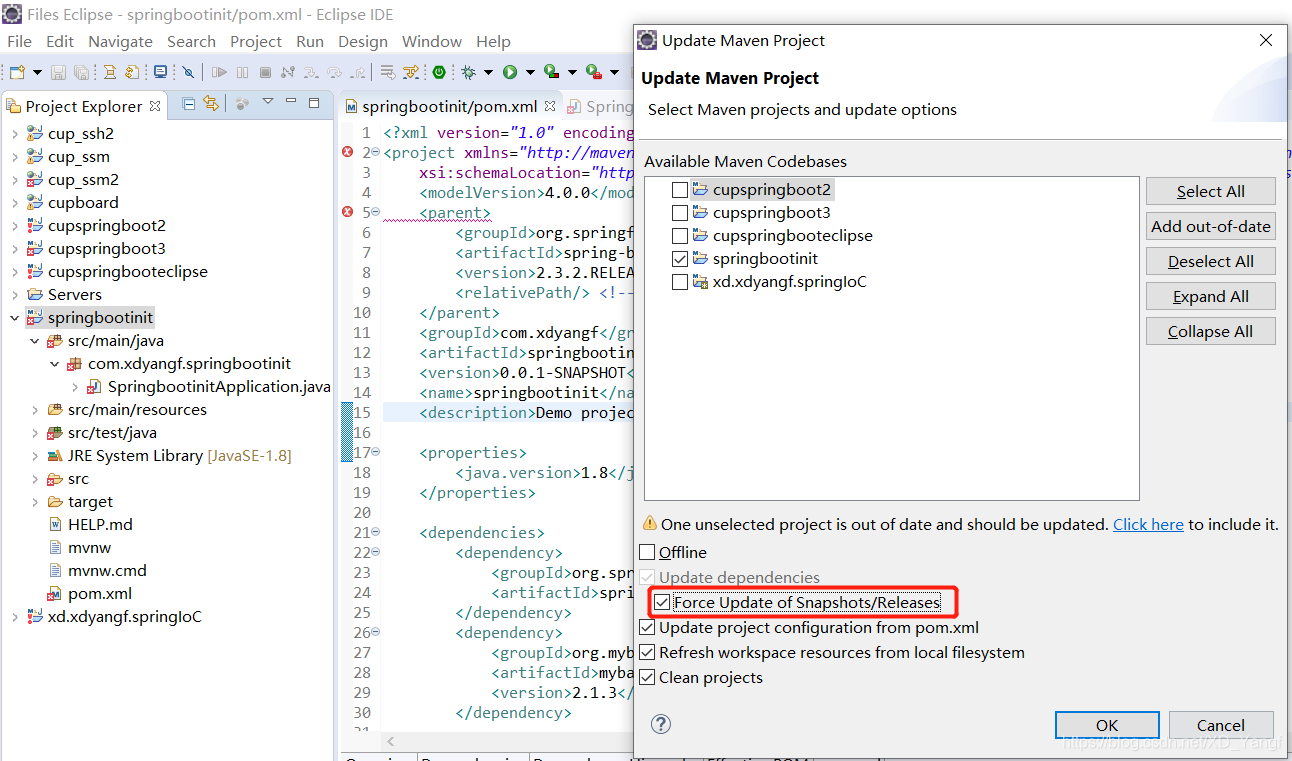Image resolution: width=1292 pixels, height=761 pixels.
Task: Click the Save toolbar icon
Action: (x=58, y=72)
